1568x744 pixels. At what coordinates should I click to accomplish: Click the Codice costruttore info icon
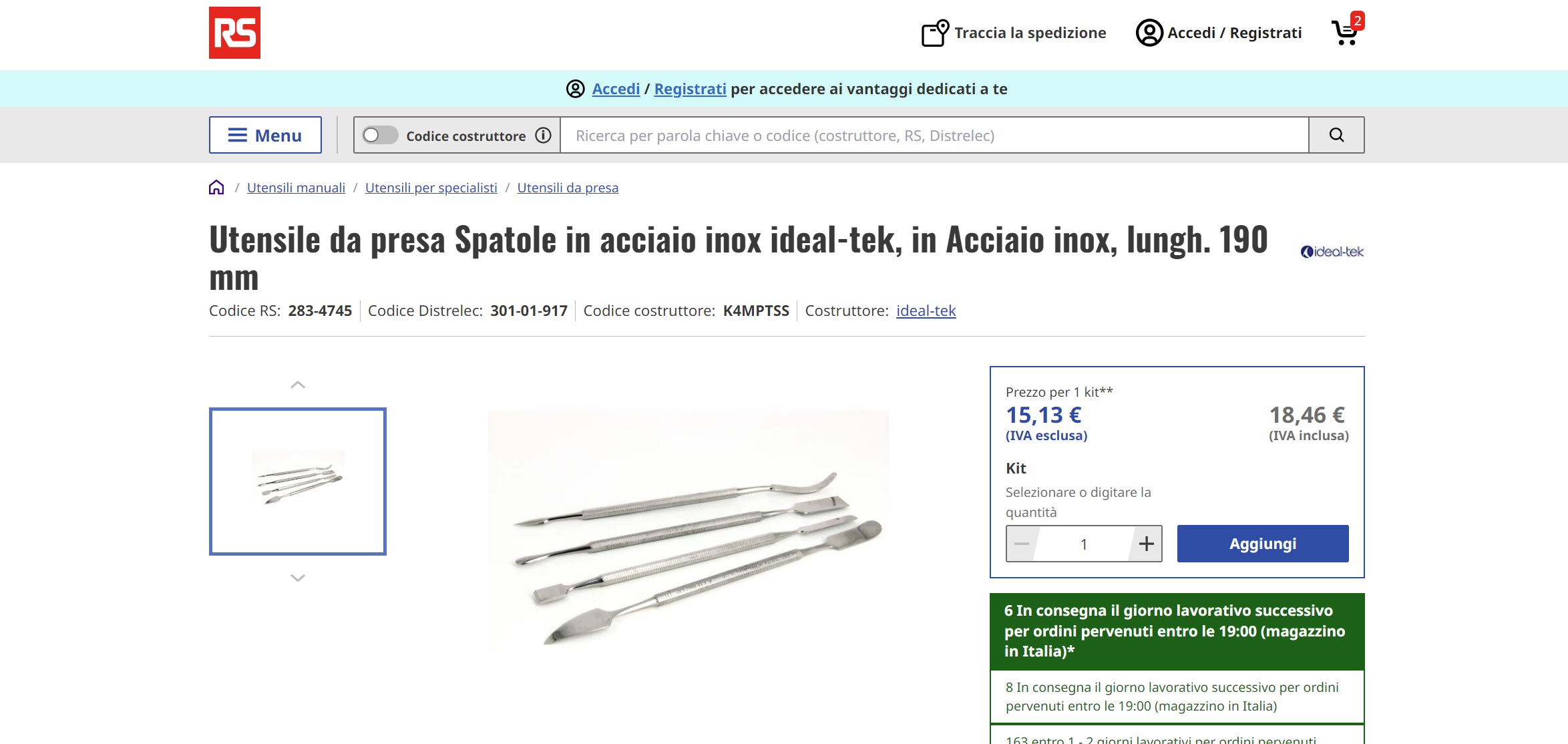click(544, 136)
